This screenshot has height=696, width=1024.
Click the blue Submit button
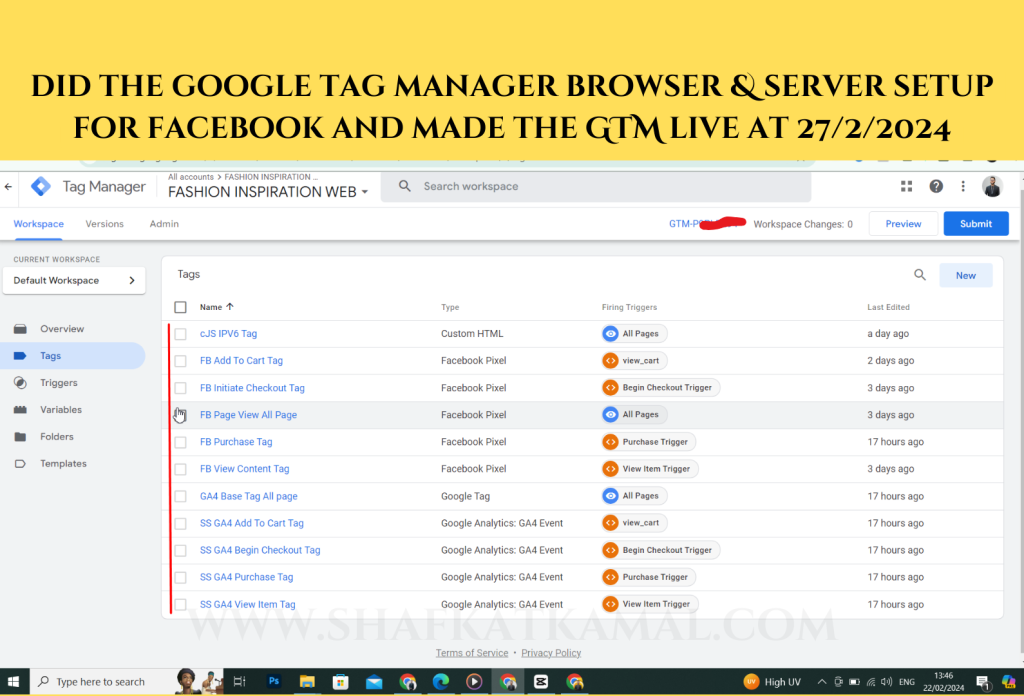[976, 224]
